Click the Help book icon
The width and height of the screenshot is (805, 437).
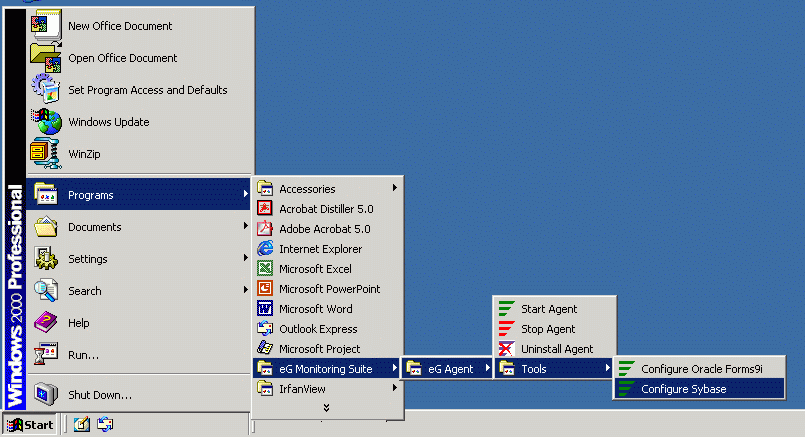(x=46, y=322)
